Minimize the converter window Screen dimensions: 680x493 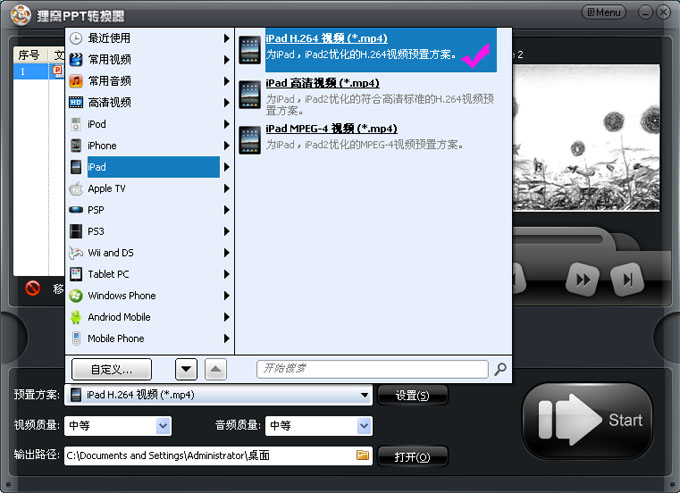click(645, 13)
